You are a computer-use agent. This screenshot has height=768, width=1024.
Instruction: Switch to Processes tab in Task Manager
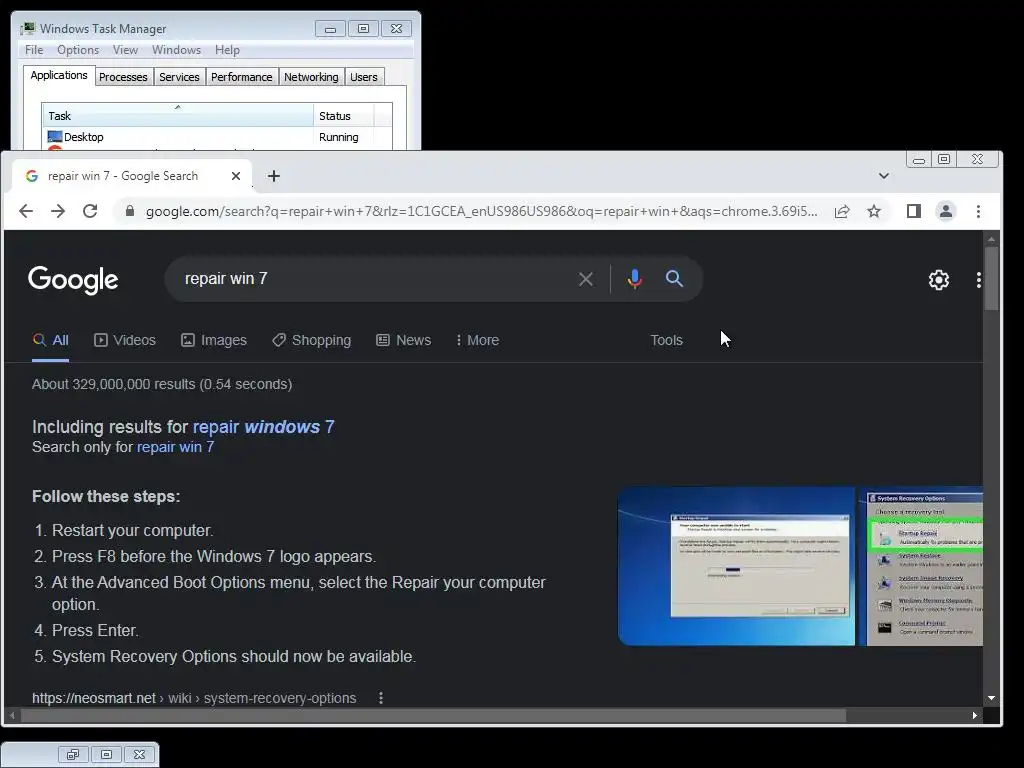123,77
